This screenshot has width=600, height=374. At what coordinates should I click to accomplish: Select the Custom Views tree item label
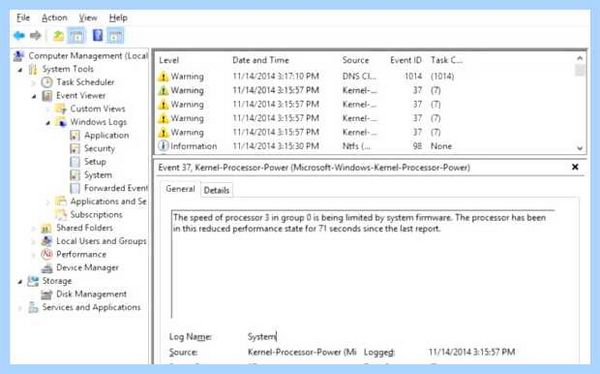pos(98,109)
